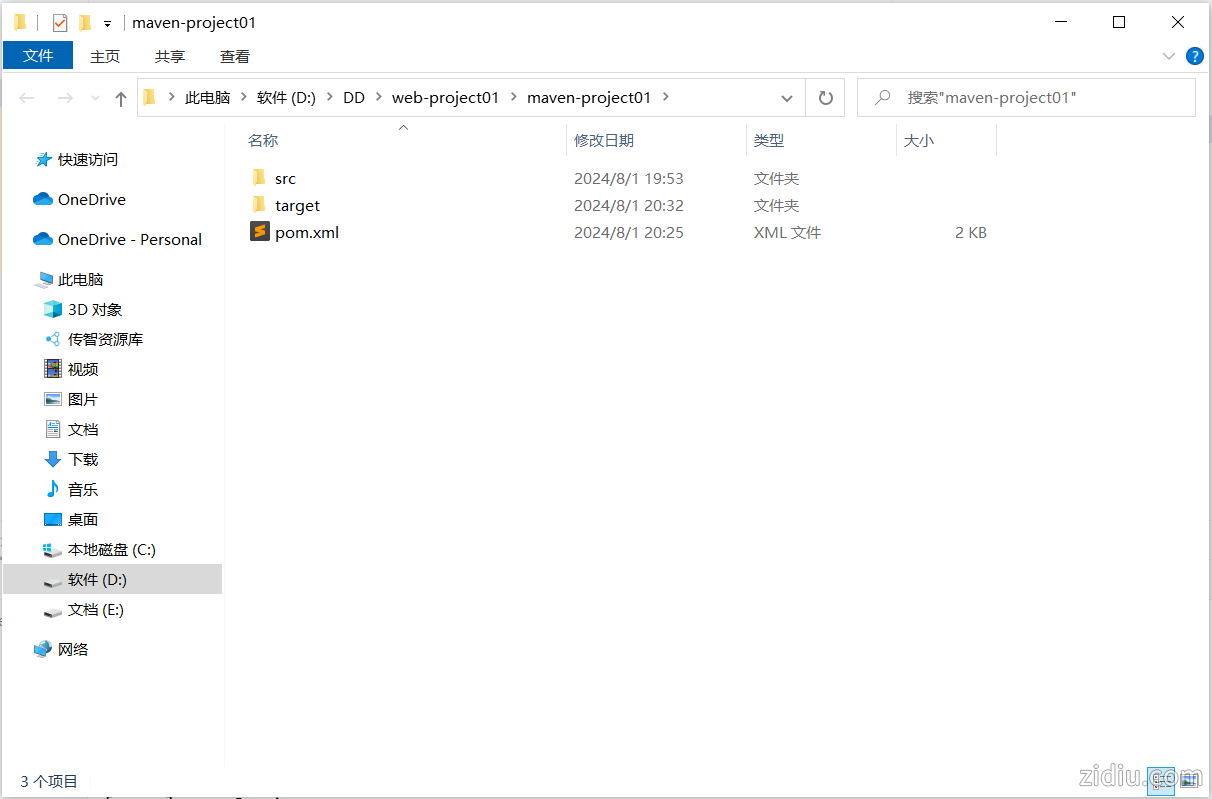
Task: Click the folder icon in the address bar
Action: click(x=148, y=97)
